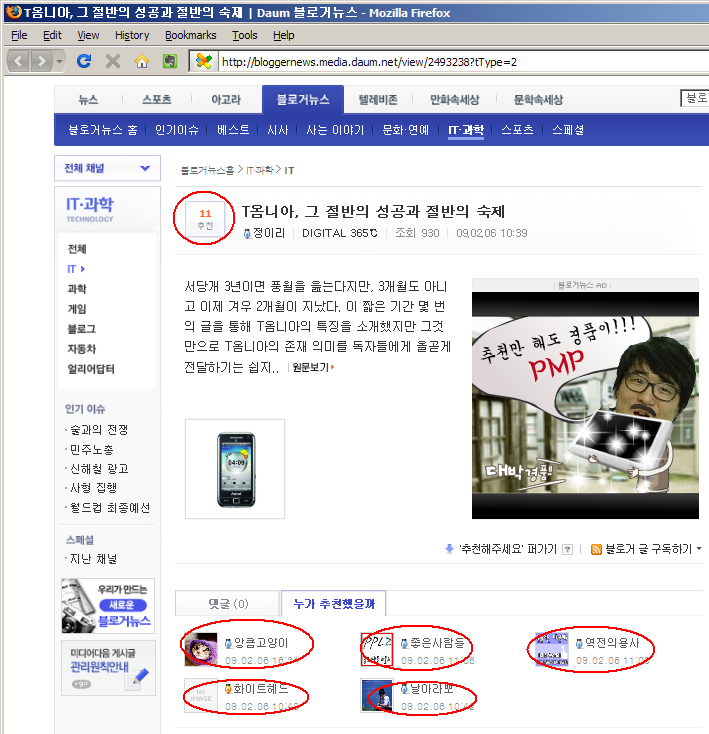Image resolution: width=709 pixels, height=734 pixels.
Task: Click the question-mark help icon beside 퍼가기
Action: coord(568,550)
